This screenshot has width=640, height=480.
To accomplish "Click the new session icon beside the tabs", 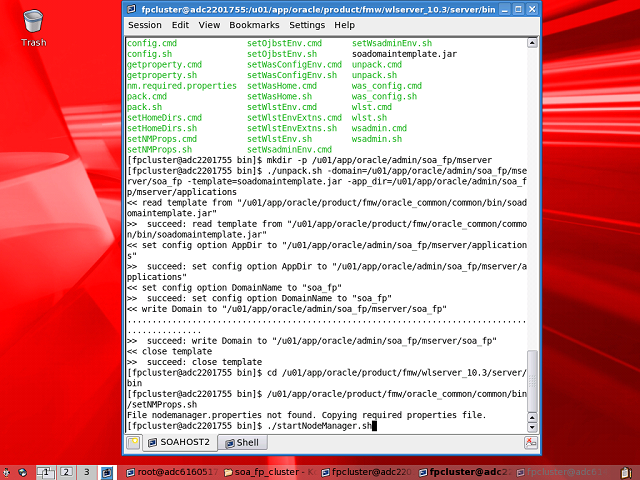I will click(x=133, y=443).
